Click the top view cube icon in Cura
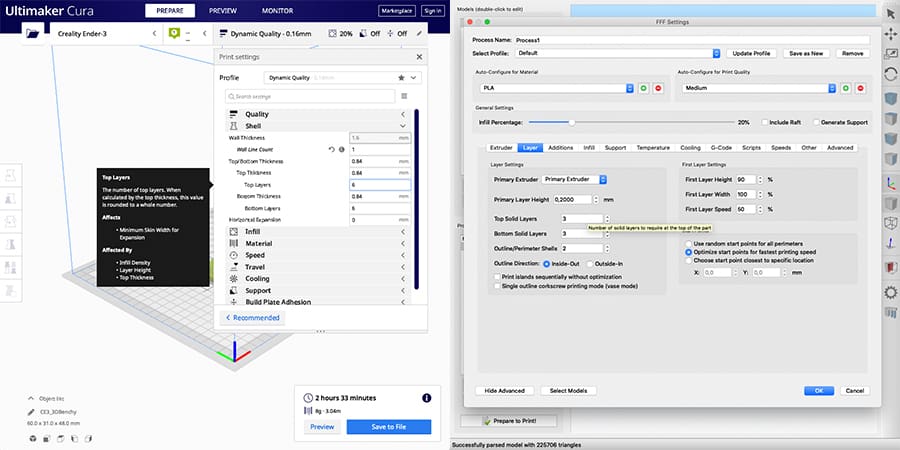Viewport: 900px width, 450px height. (61, 439)
